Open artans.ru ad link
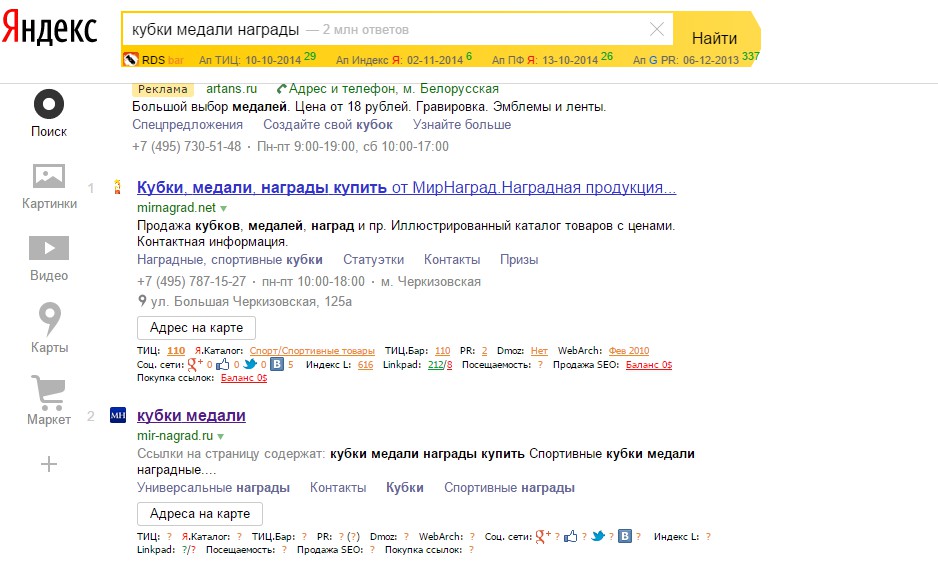 pyautogui.click(x=232, y=88)
